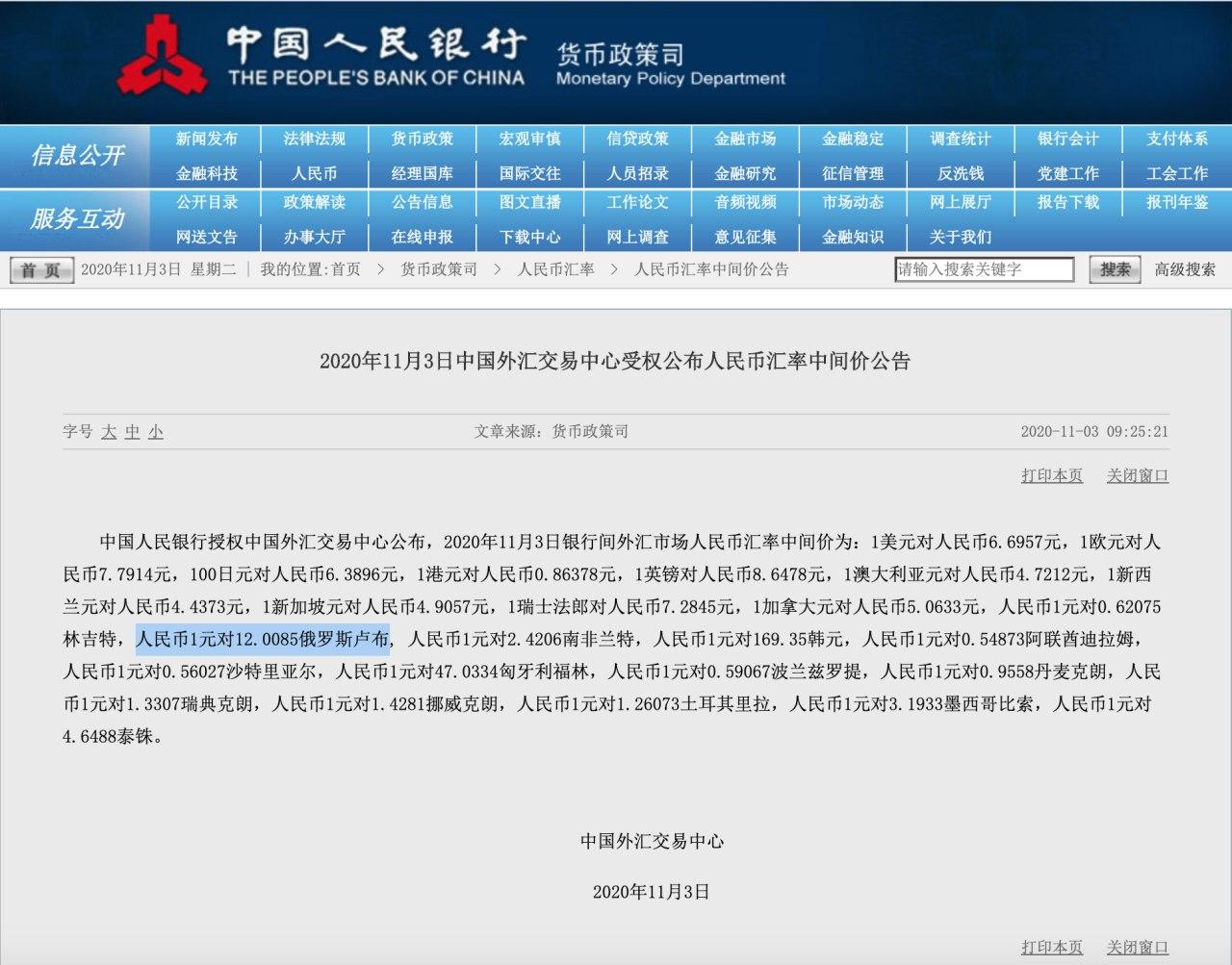Set font size to 中
This screenshot has width=1232, height=965.
(x=133, y=432)
